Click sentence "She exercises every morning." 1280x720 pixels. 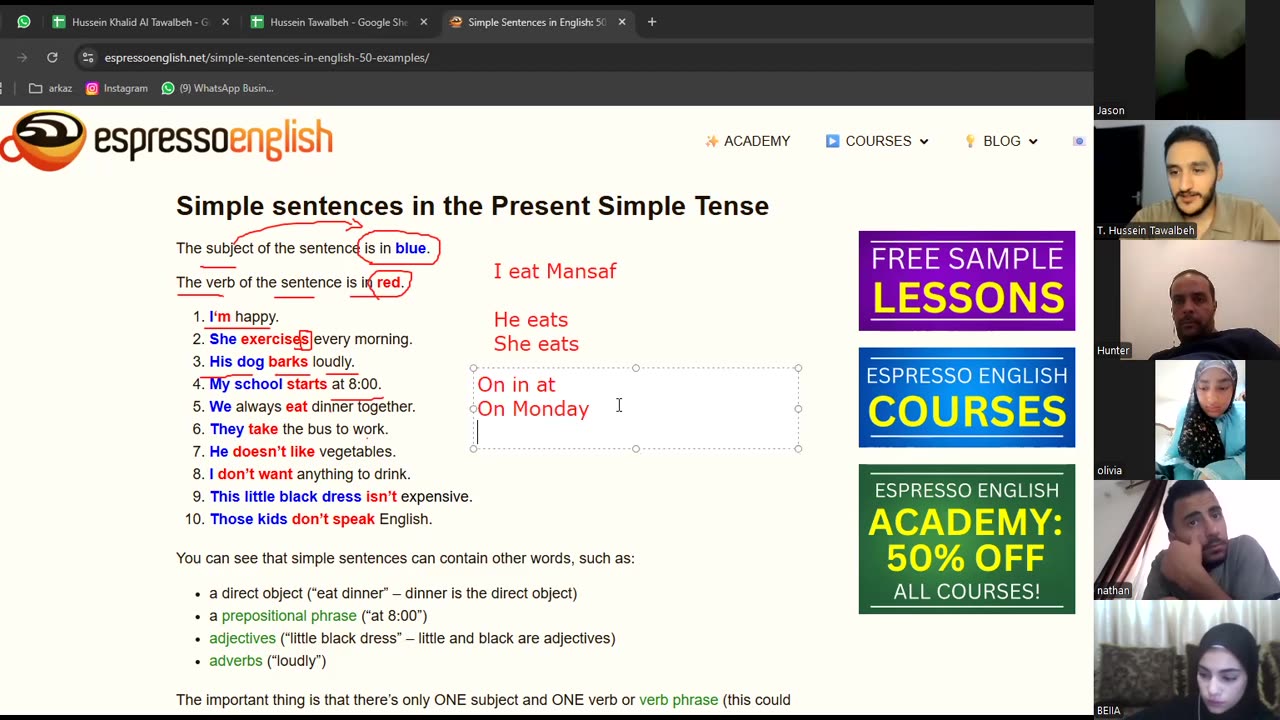[x=311, y=339]
